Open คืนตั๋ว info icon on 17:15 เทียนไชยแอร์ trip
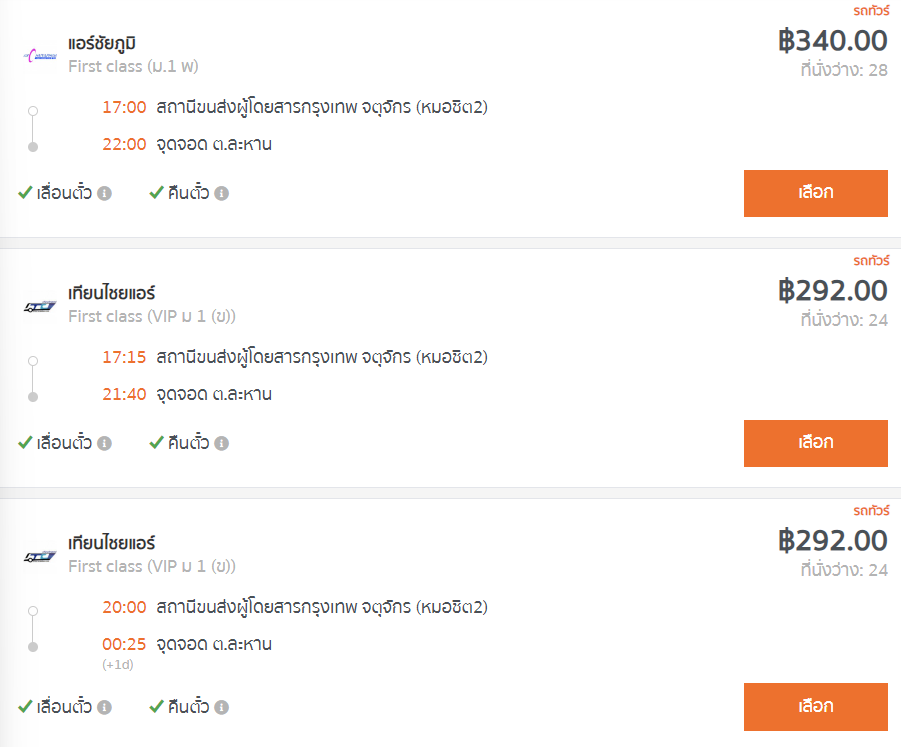901x747 pixels. click(x=221, y=443)
